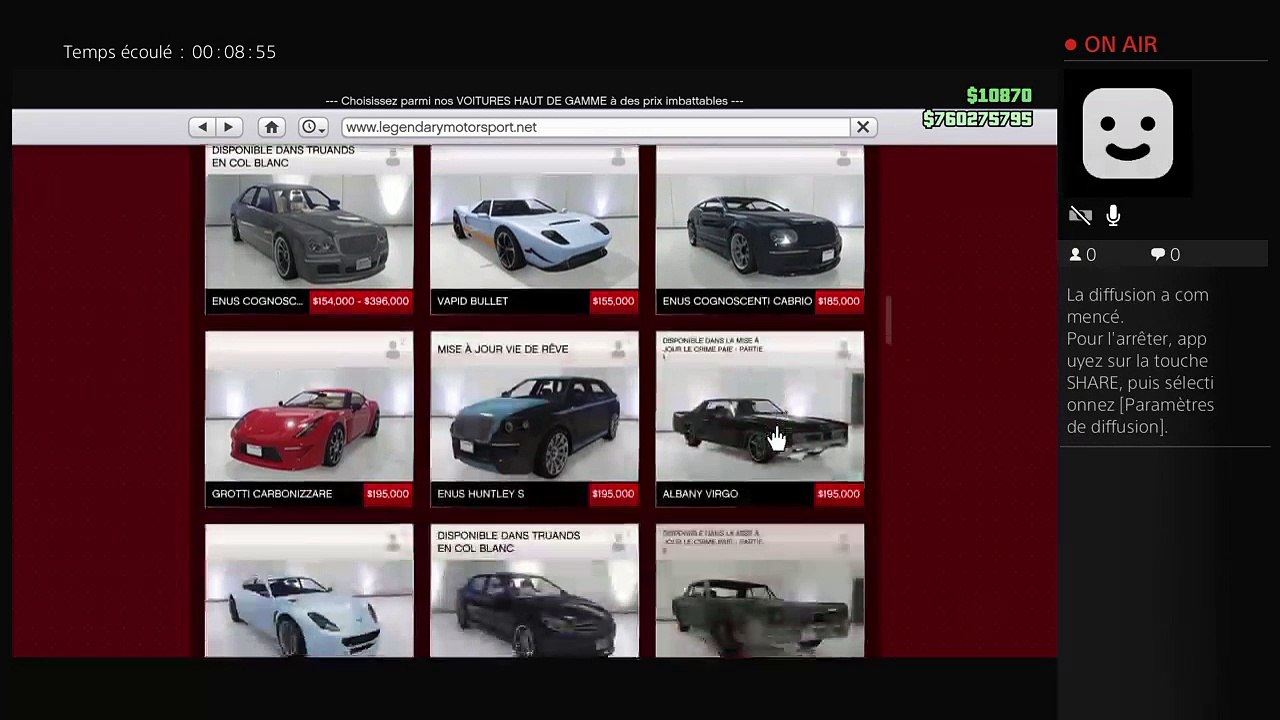The height and width of the screenshot is (720, 1280).
Task: Click the corner marker on Albany Virgo card
Action: pos(844,347)
